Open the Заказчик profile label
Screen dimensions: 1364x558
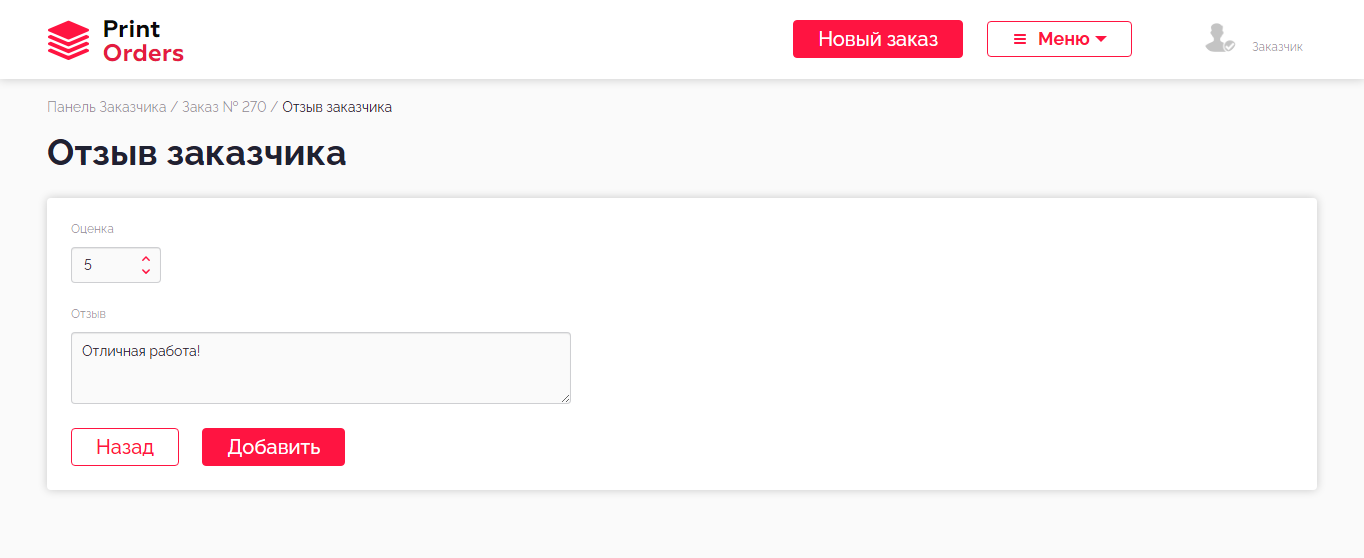(x=1277, y=47)
